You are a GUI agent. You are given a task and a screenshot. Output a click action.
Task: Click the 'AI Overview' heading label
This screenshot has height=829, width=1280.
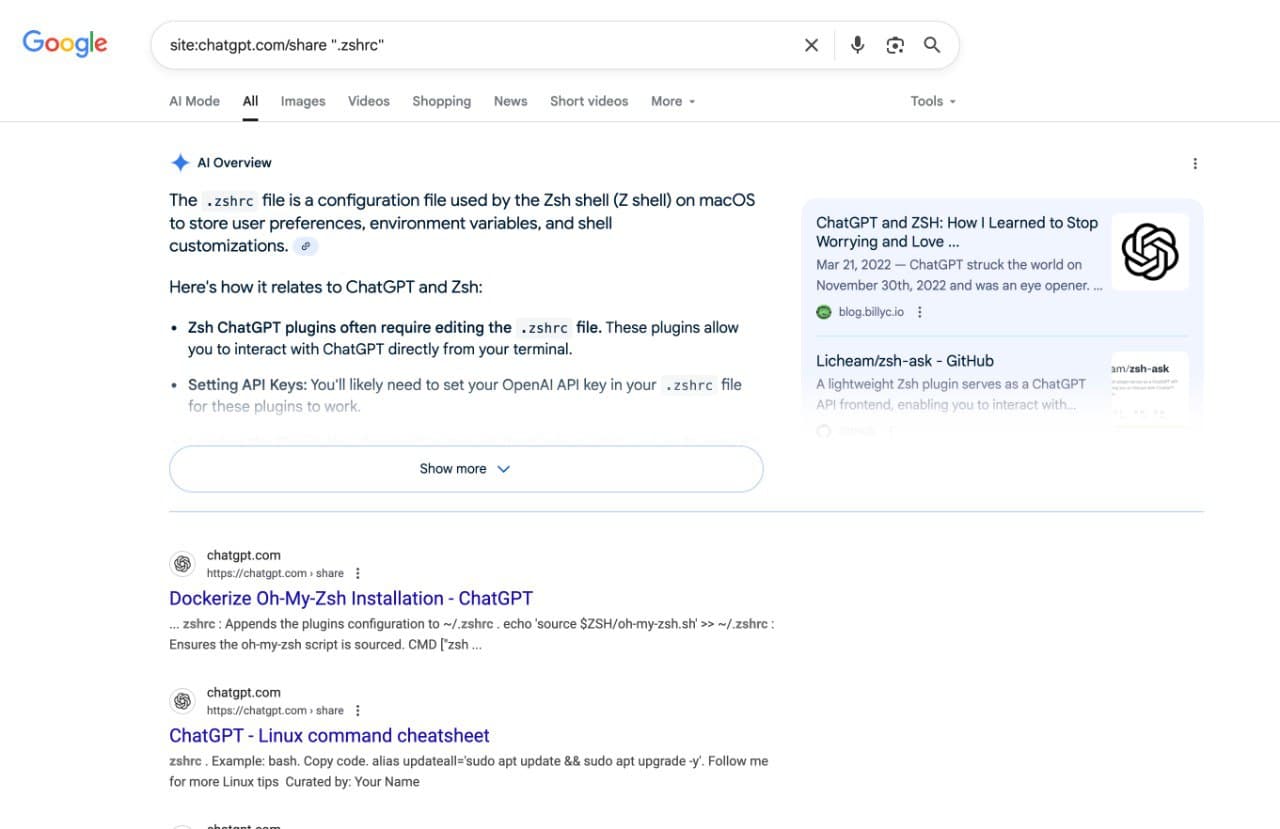pyautogui.click(x=234, y=162)
